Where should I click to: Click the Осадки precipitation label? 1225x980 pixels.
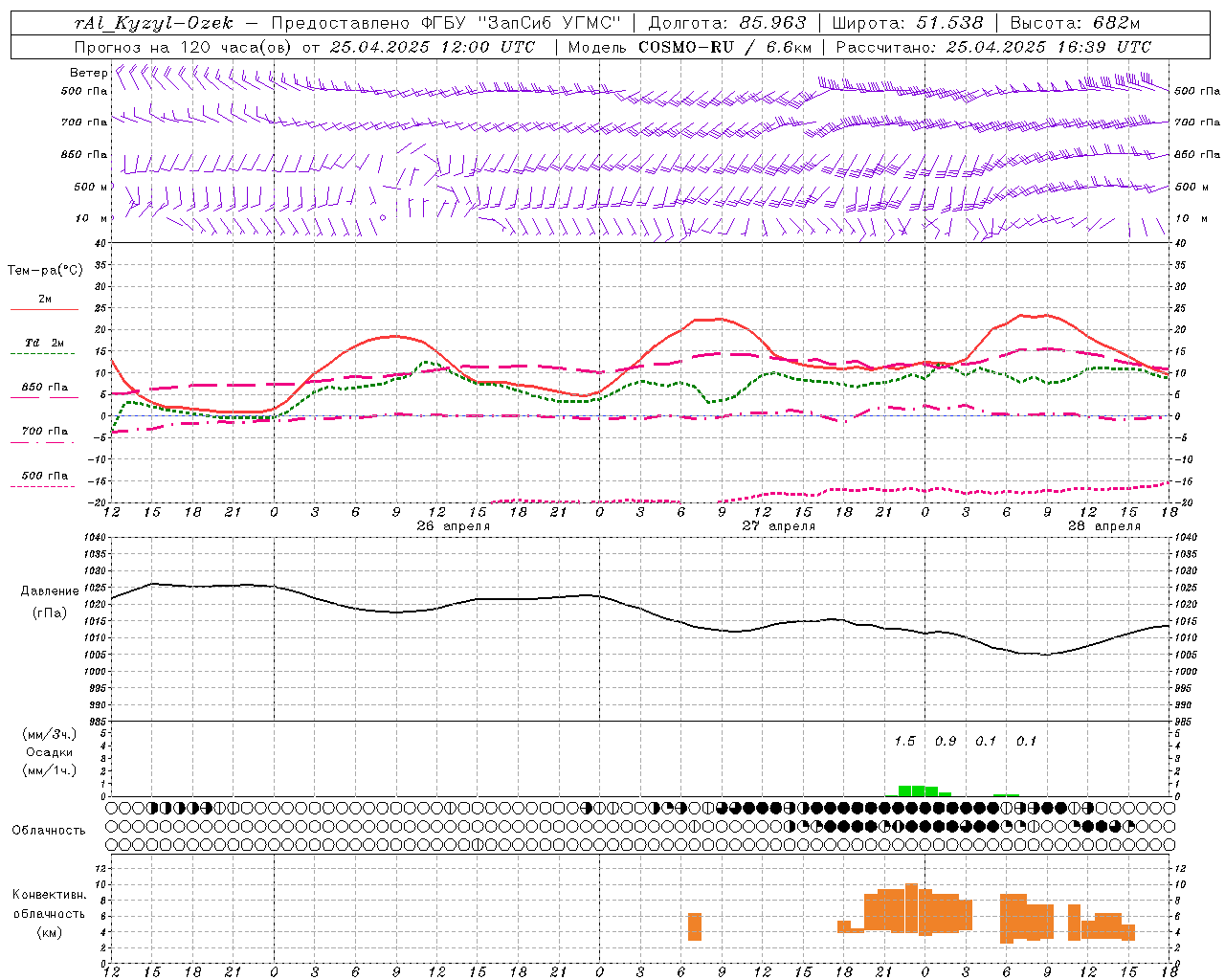[49, 752]
